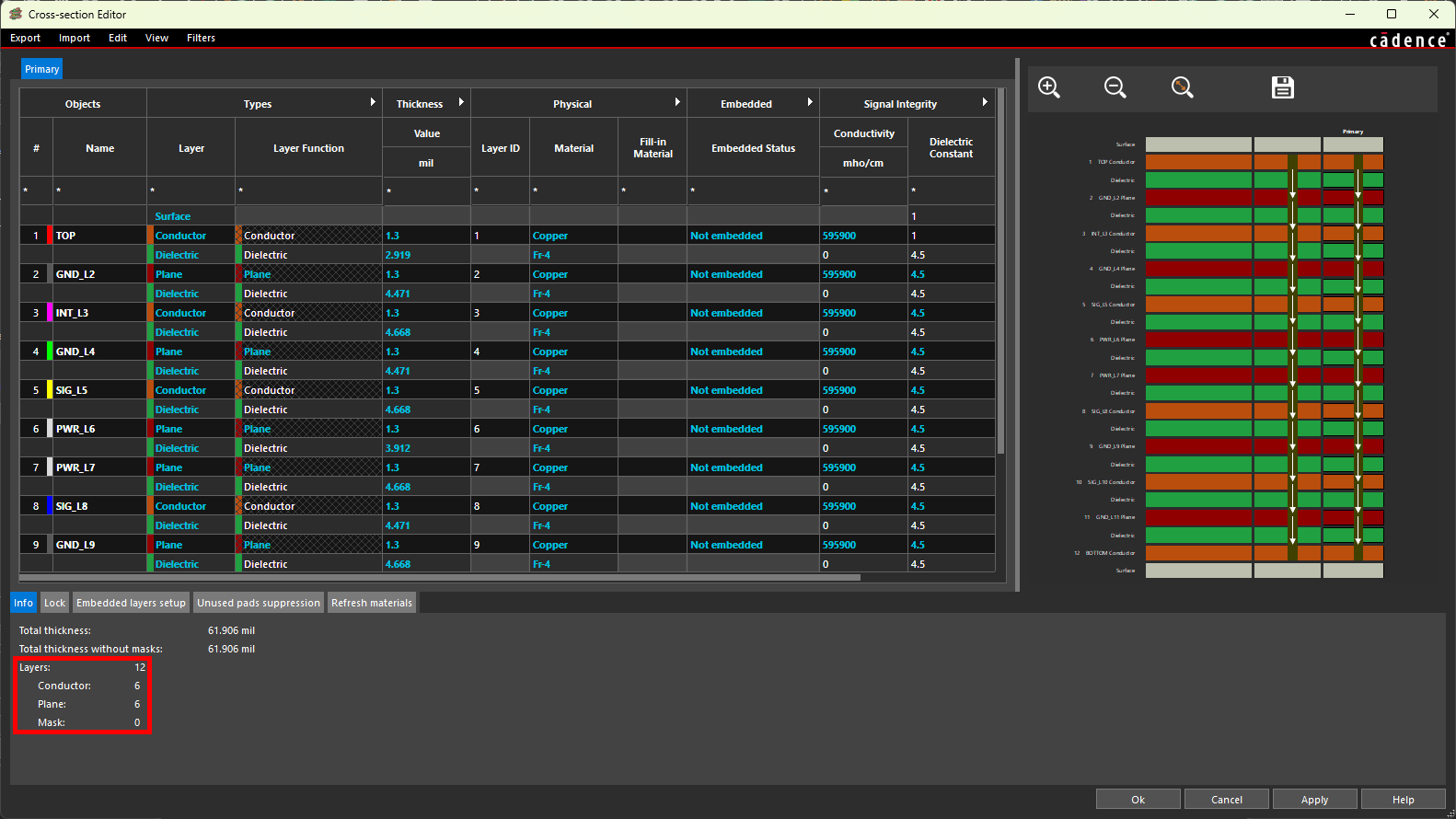Click the save floppy disk icon
Viewport: 1456px width, 819px height.
tap(1282, 87)
